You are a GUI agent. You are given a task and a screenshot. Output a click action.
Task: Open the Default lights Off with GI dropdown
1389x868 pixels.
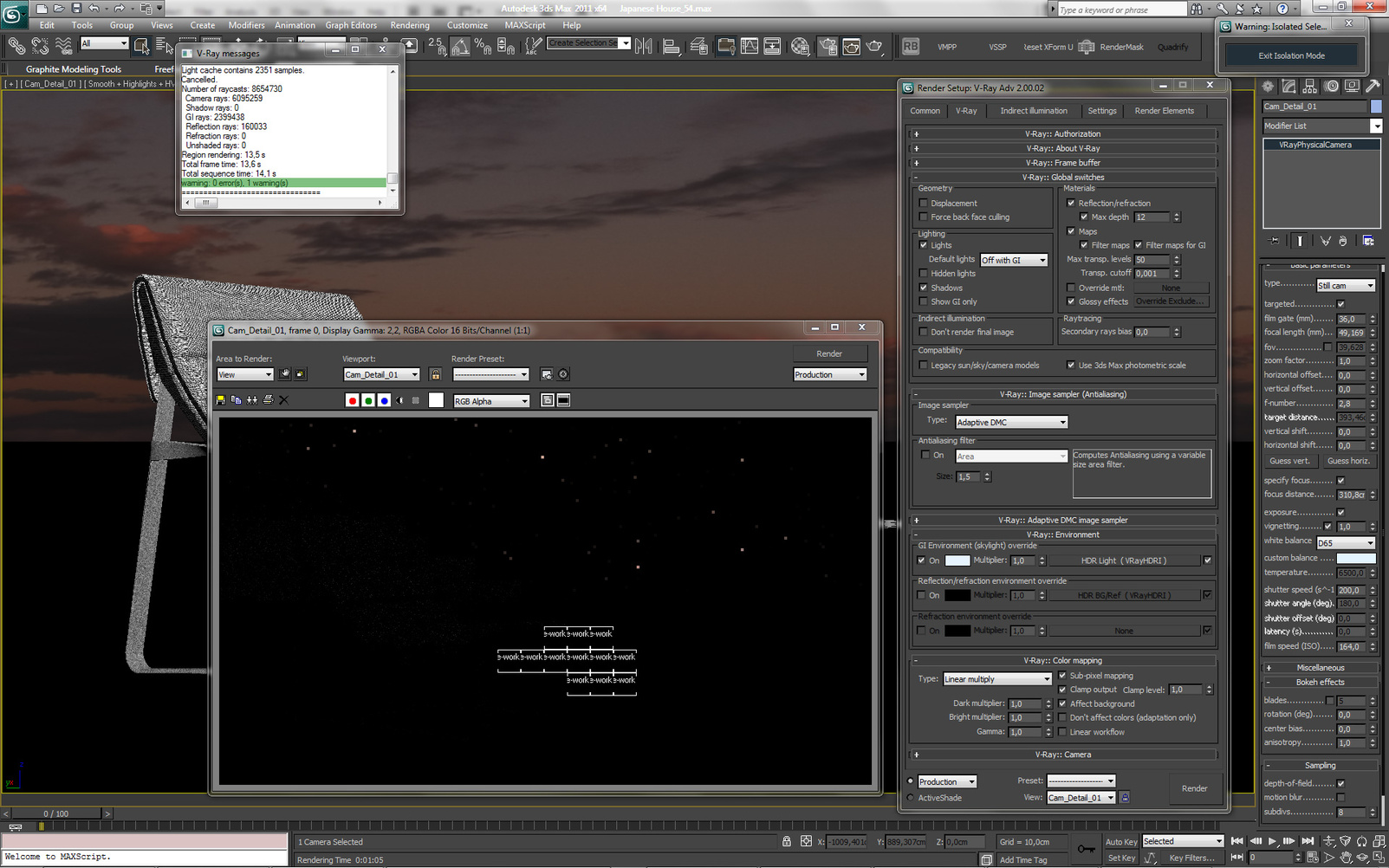pyautogui.click(x=1014, y=260)
